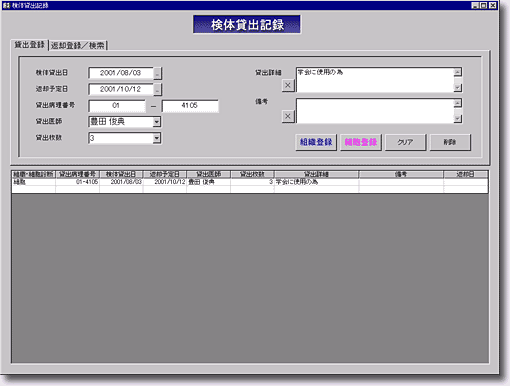Clear the 備考 field with its X button
The image size is (510, 386).
288,116
